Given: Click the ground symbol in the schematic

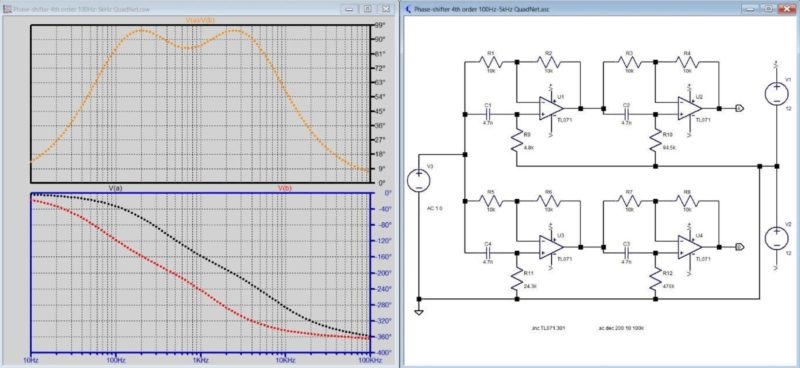Looking at the screenshot, I should point(419,312).
